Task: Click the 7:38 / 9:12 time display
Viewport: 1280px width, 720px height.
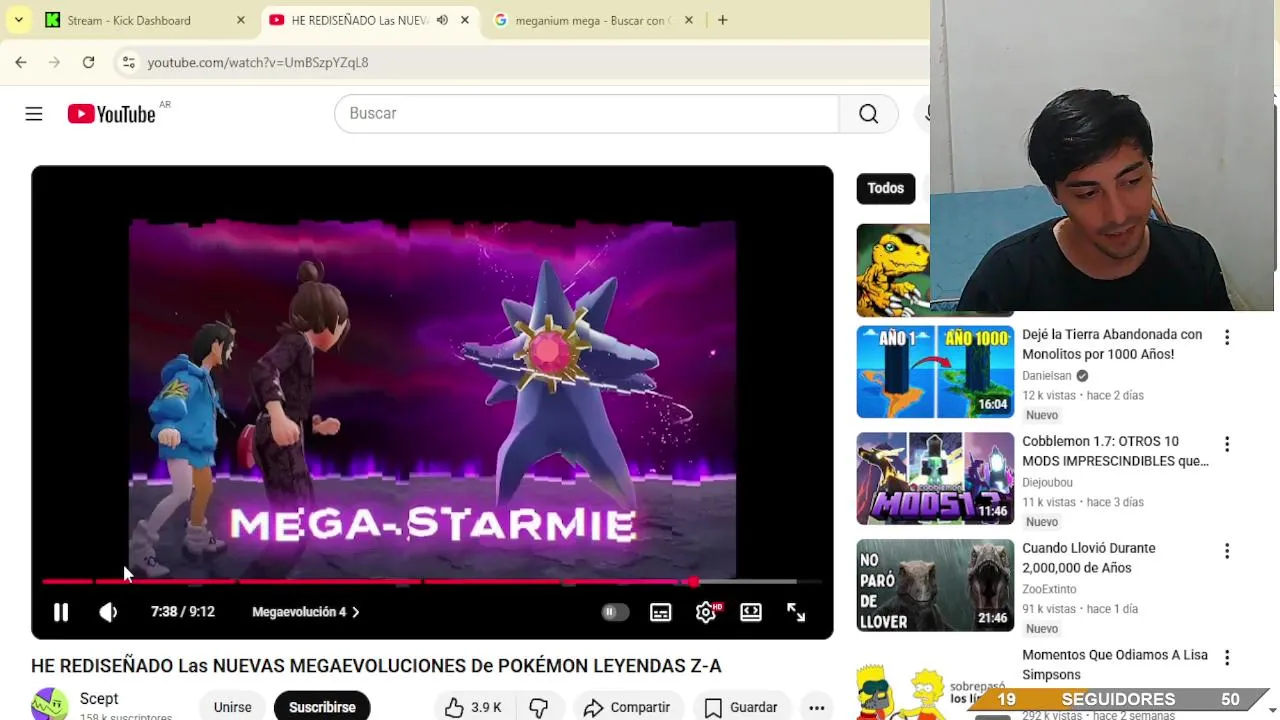Action: 183,612
